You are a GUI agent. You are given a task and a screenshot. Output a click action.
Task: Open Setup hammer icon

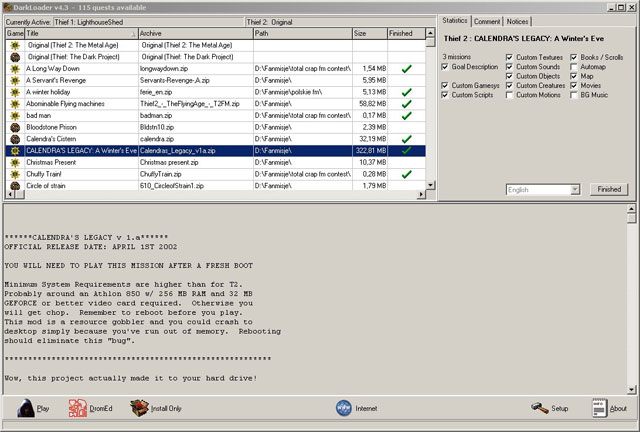click(x=540, y=408)
